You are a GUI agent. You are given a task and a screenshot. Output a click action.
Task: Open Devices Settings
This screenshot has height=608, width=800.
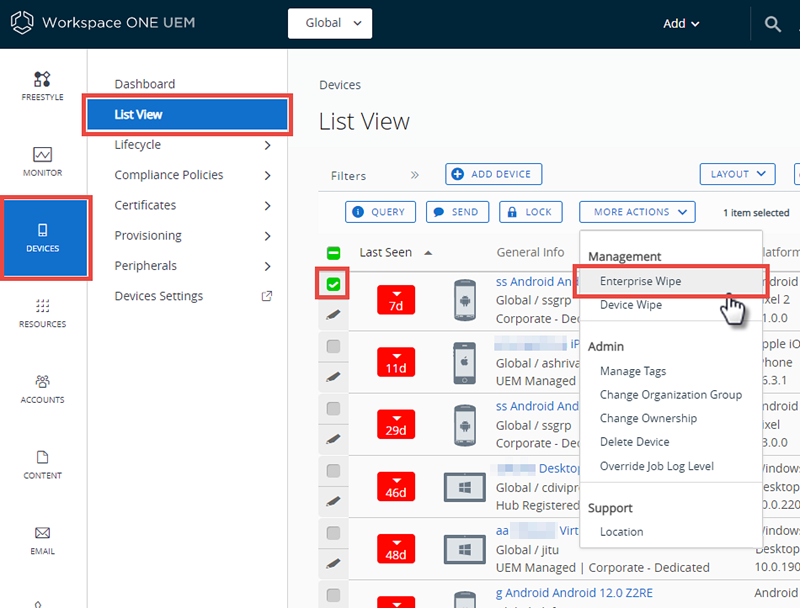coord(159,296)
